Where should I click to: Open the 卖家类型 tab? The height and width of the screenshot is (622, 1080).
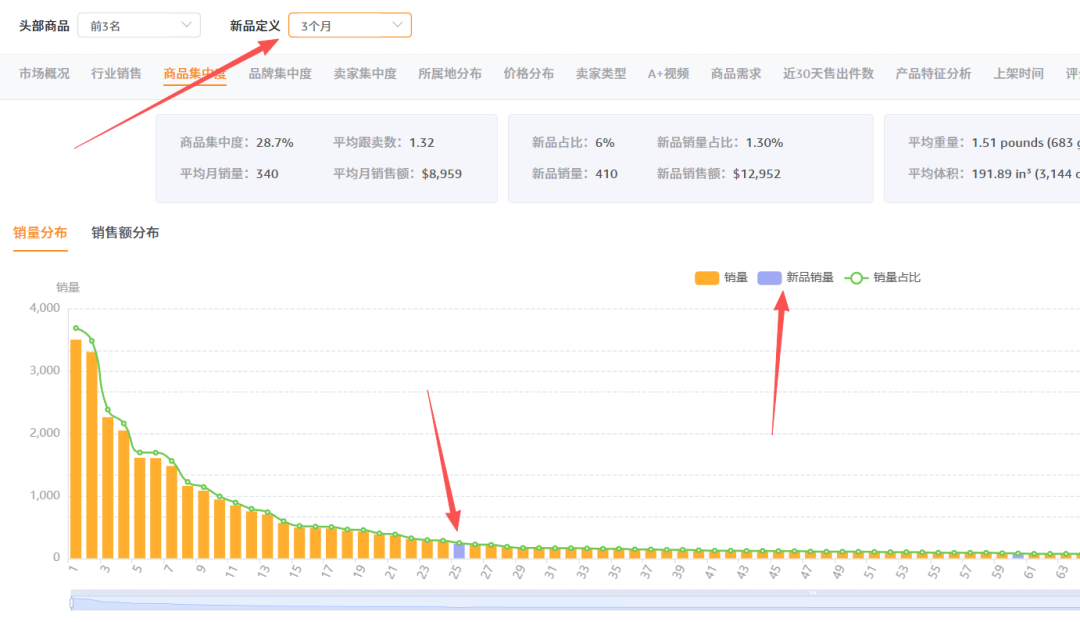(x=601, y=73)
